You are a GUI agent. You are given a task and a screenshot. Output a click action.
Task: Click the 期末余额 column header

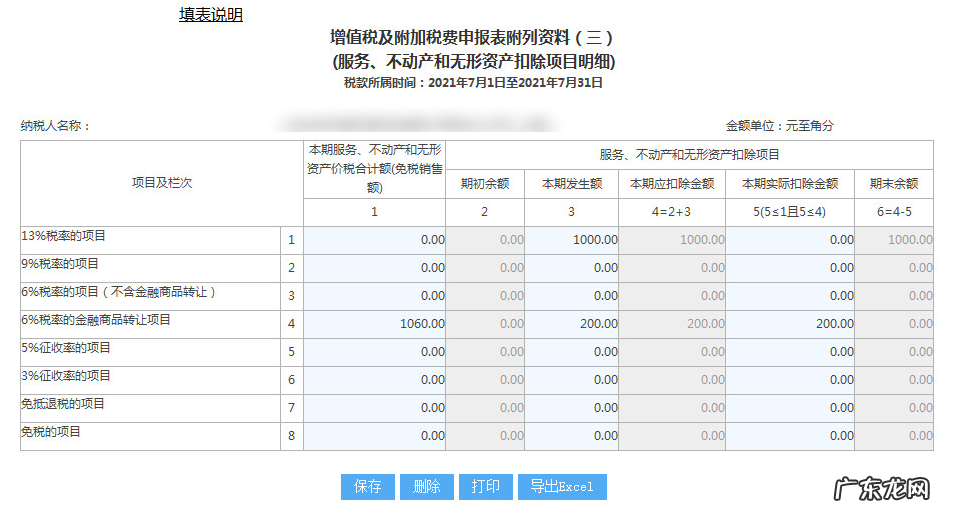(894, 183)
